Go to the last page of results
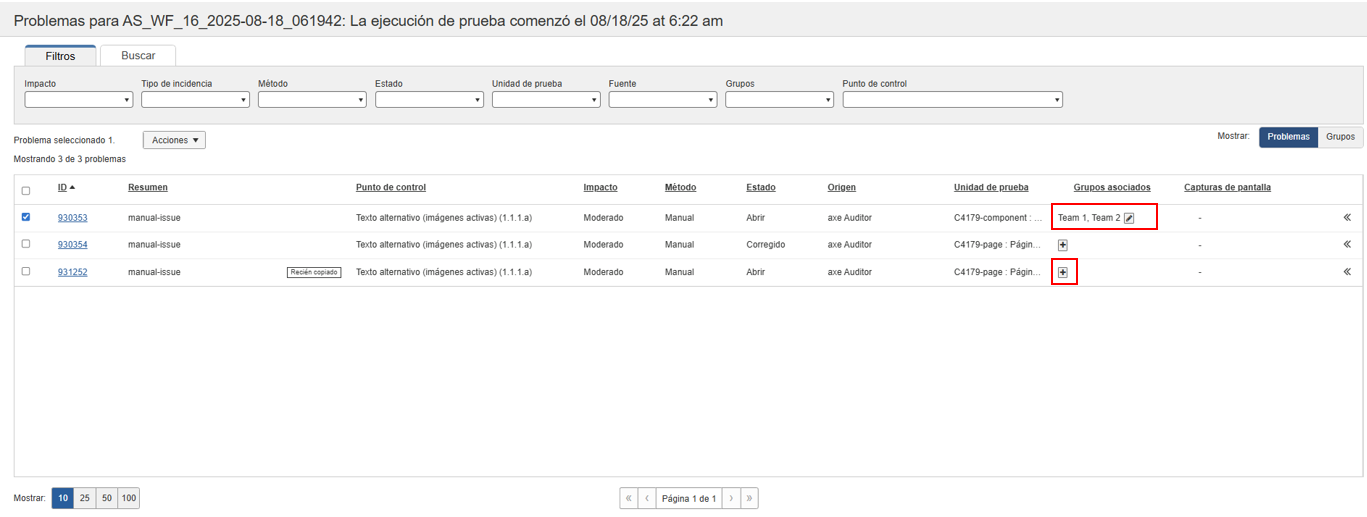 [x=749, y=498]
